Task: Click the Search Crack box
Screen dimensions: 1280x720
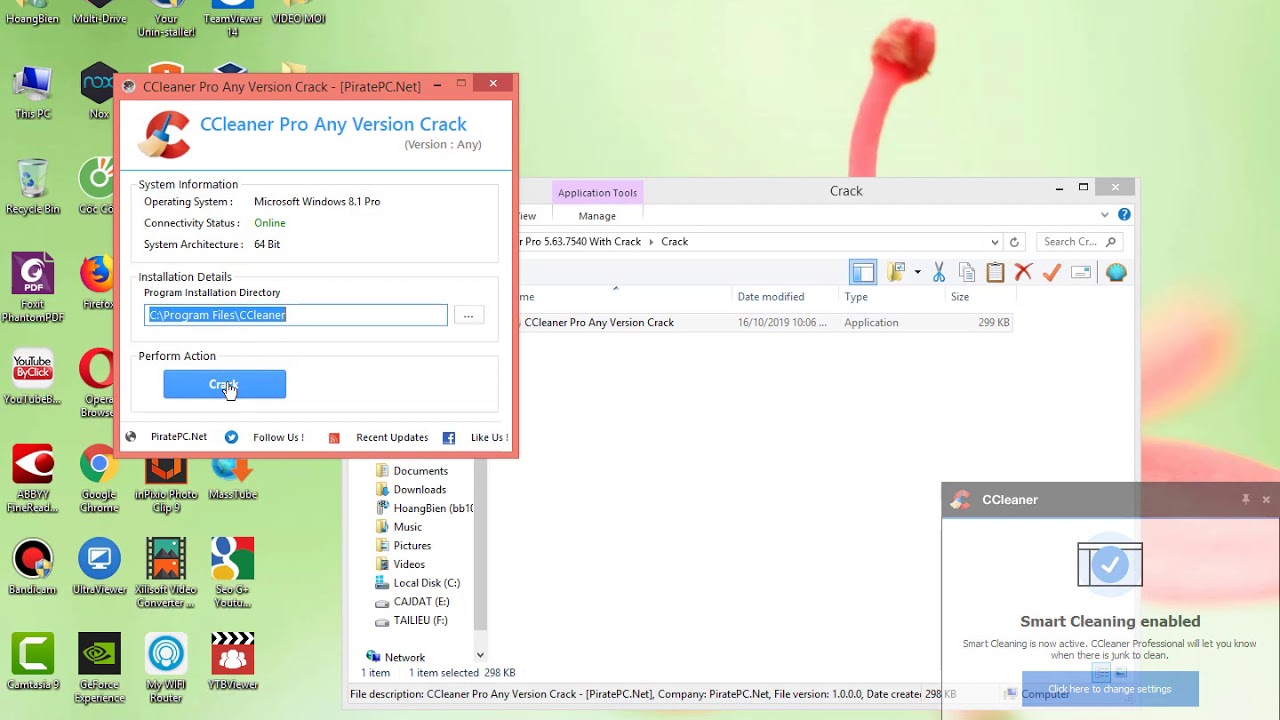Action: point(1079,242)
